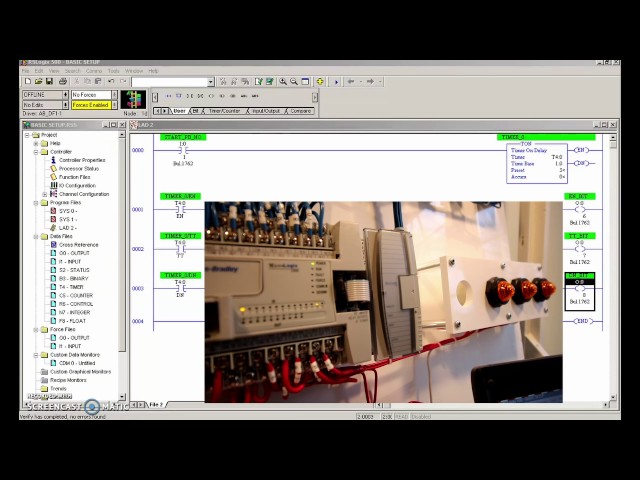Select the START_PB_NO contact on rung 0000
Screen dimensions: 640x480
[x=183, y=151]
